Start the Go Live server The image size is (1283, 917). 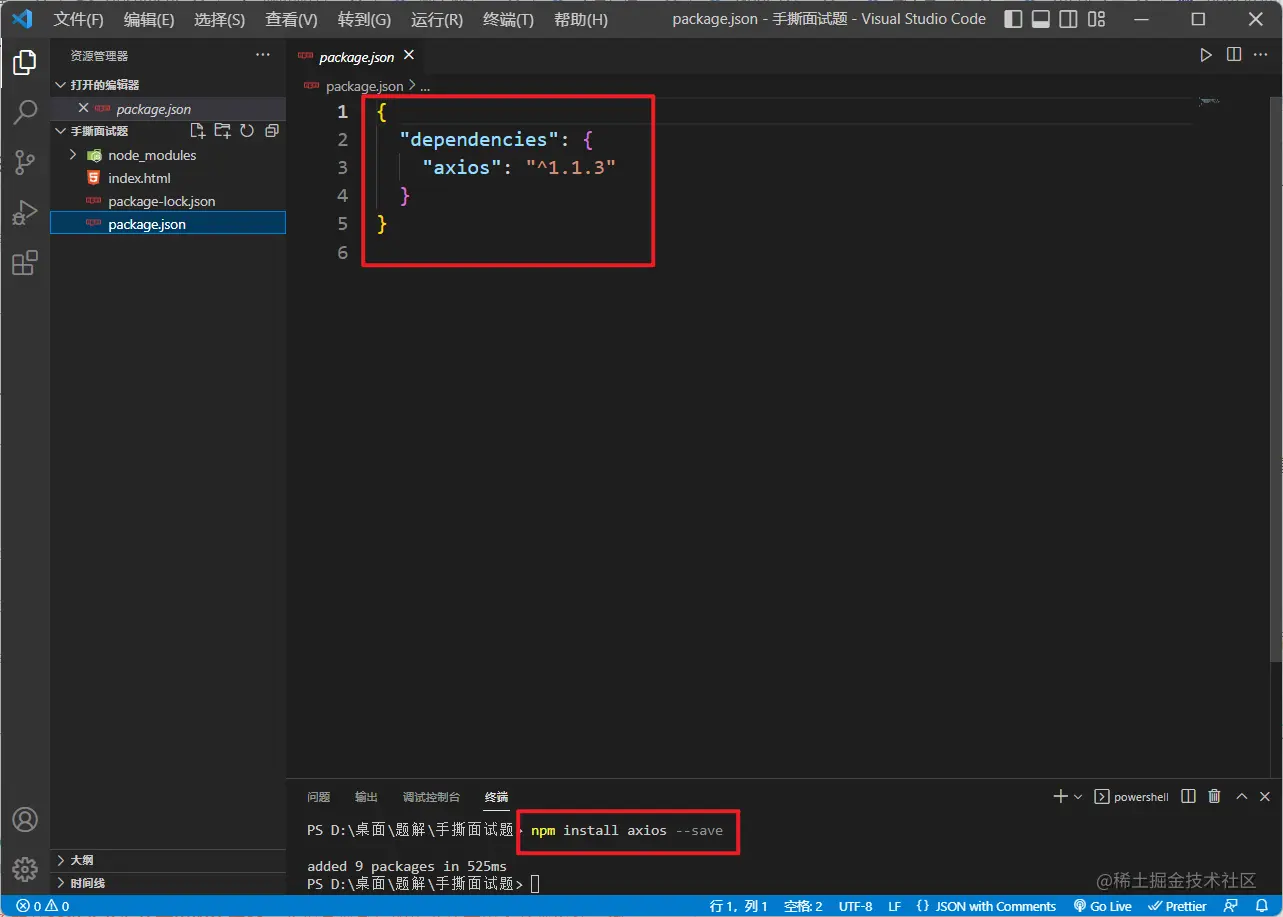click(x=1103, y=906)
